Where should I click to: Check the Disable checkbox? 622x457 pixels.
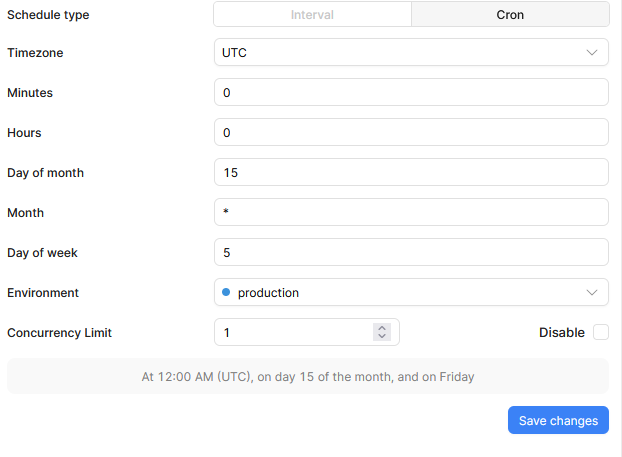(601, 332)
